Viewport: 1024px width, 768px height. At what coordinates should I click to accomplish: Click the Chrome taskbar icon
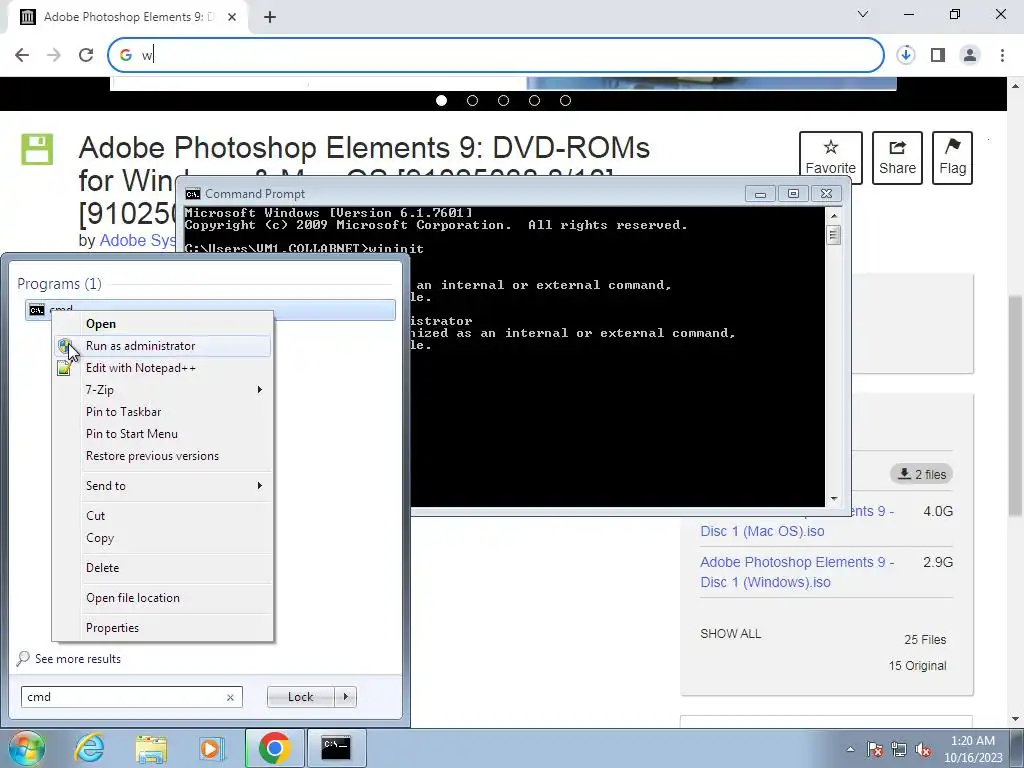point(274,748)
